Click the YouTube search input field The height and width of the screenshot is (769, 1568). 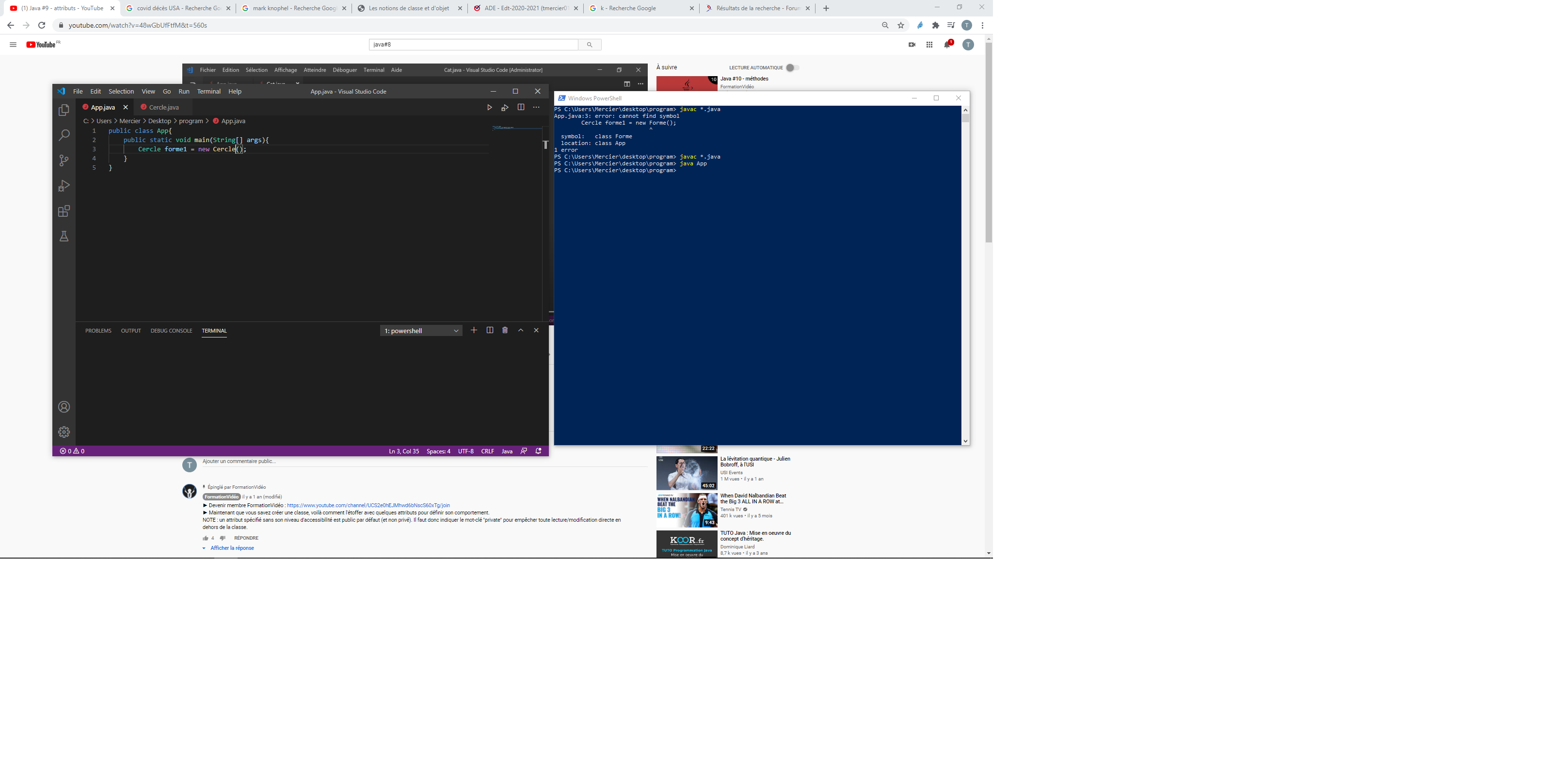tap(473, 45)
